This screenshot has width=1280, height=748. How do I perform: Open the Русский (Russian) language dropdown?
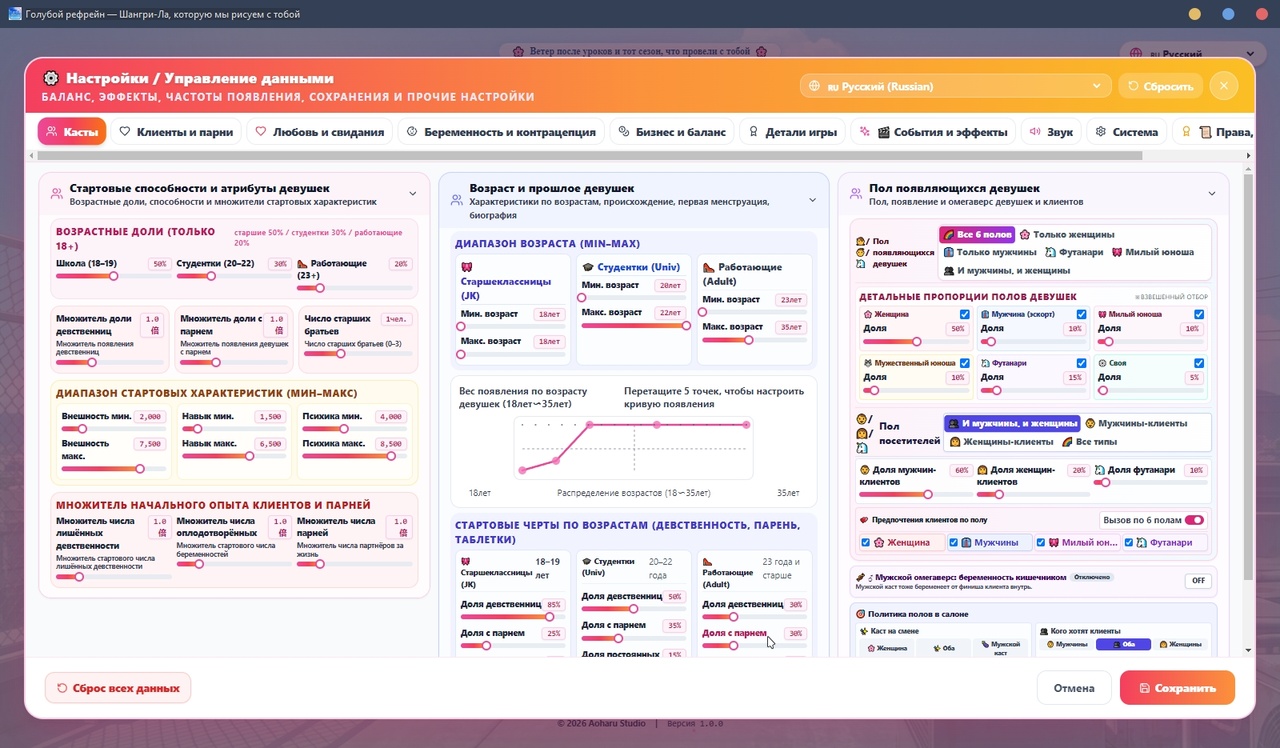[955, 86]
